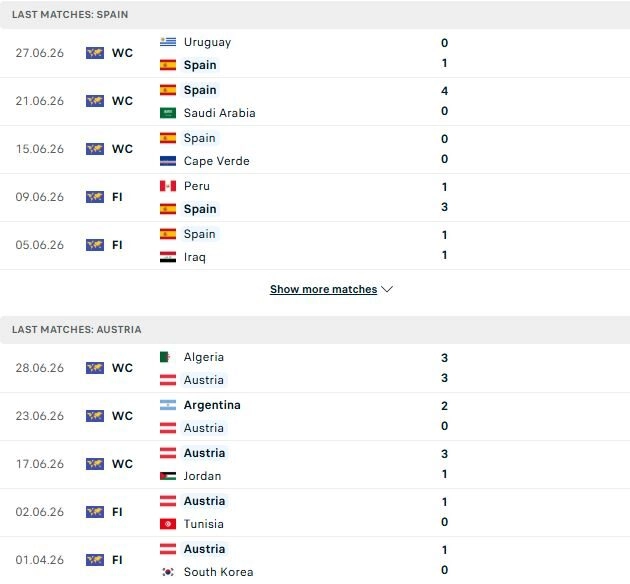
Task: Click the Saudi Arabia flag icon
Action: point(168,113)
